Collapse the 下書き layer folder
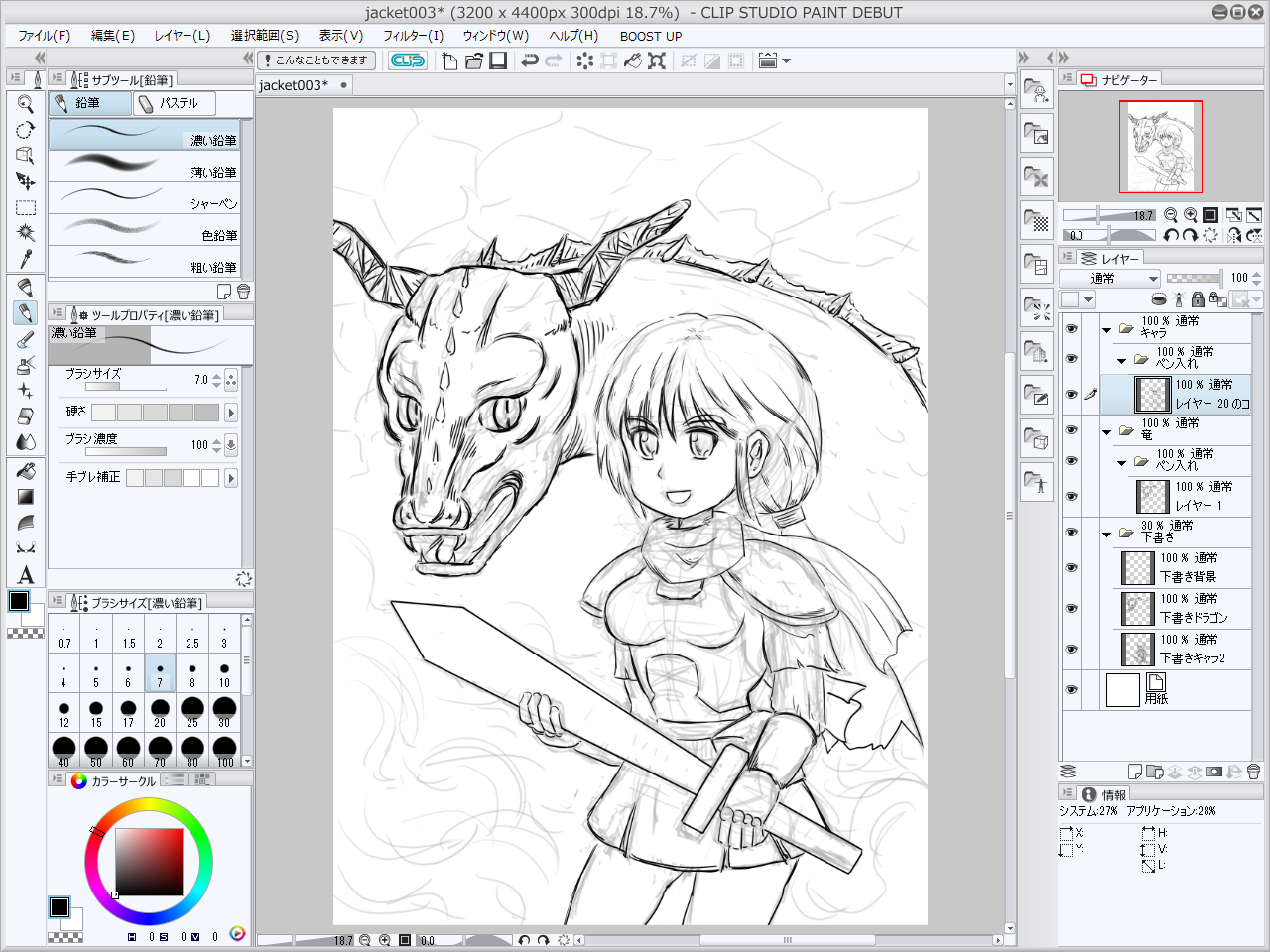Screen dimensions: 1270x952 1107,534
